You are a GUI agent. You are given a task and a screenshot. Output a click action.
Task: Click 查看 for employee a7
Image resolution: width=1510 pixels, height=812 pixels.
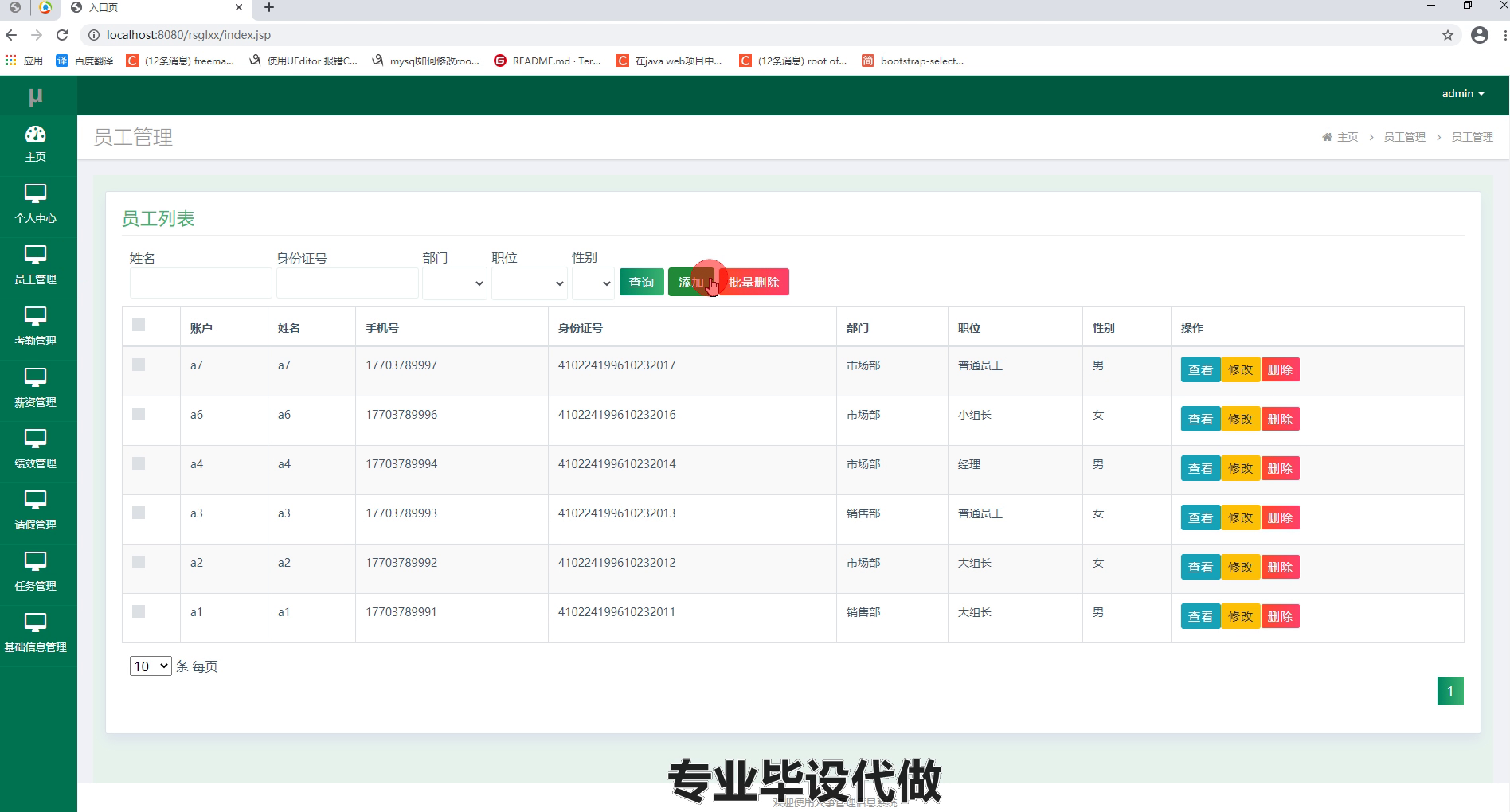click(1200, 369)
